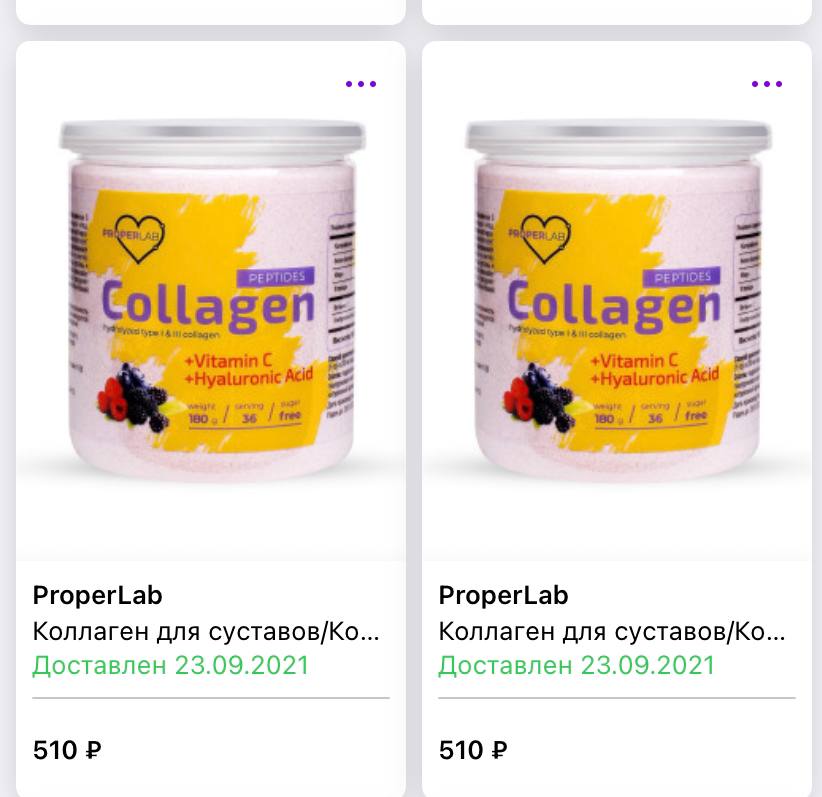
Task: Tap the 510 ₽ price on right card
Action: click(473, 750)
